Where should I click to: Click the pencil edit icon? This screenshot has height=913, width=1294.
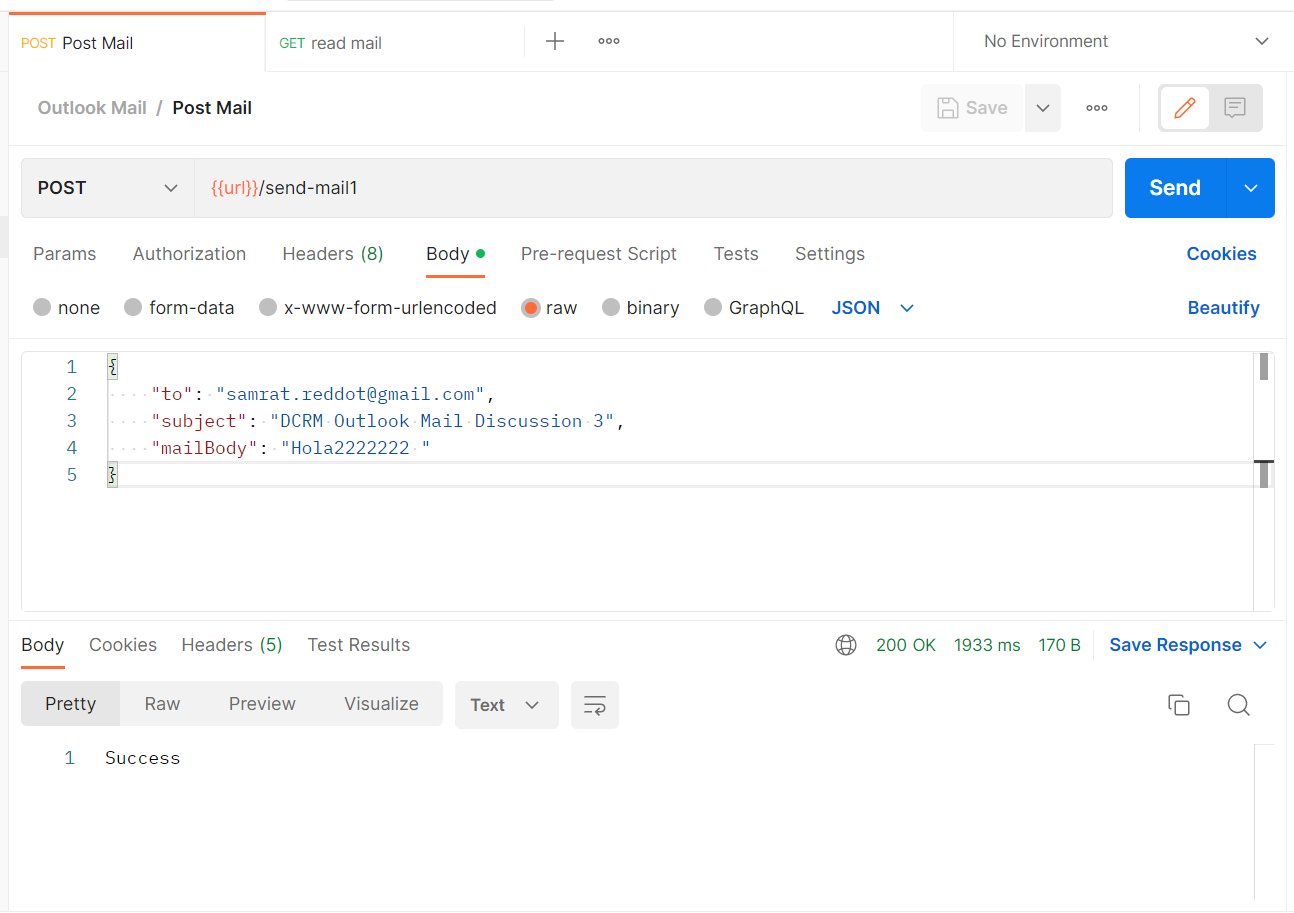pos(1184,107)
